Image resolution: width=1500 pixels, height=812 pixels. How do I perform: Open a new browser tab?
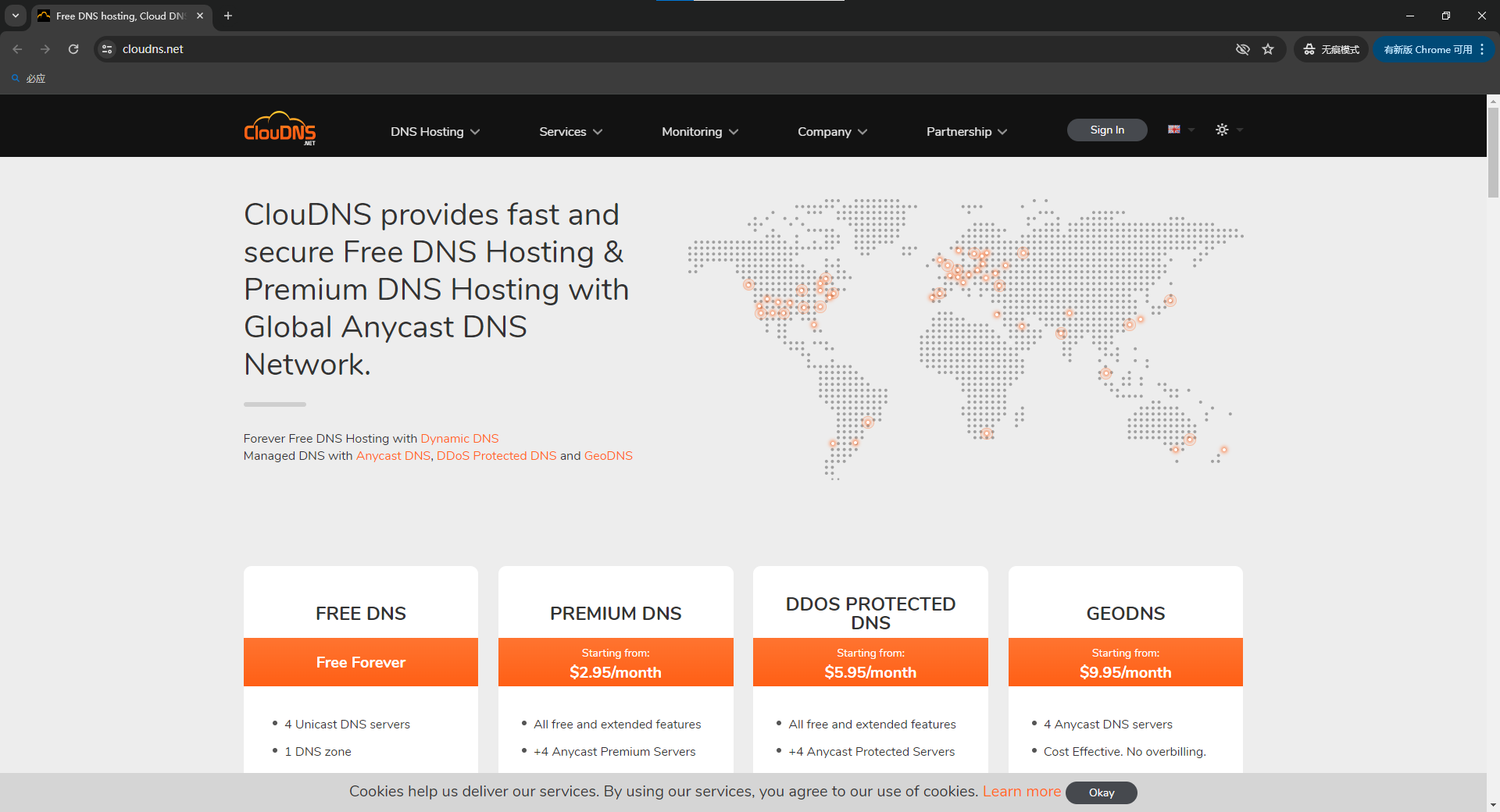click(x=228, y=16)
